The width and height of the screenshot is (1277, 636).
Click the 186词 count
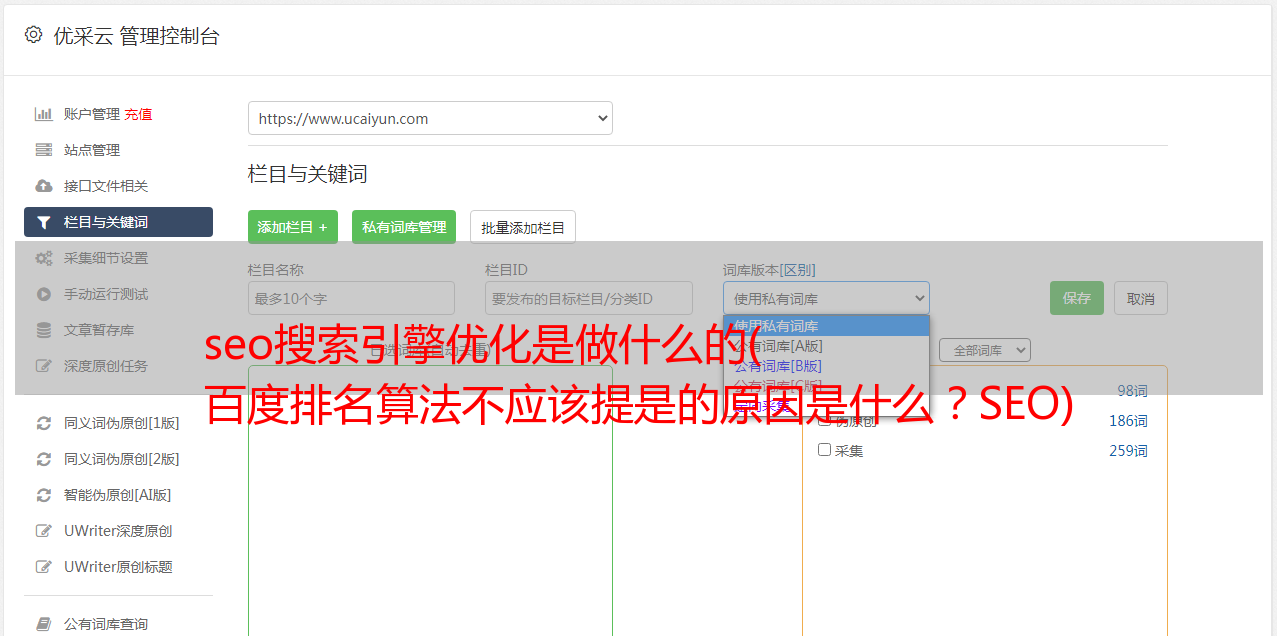[1128, 421]
